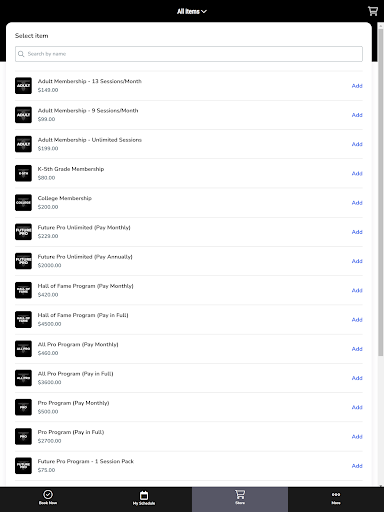The width and height of the screenshot is (384, 512).
Task: Click the search magnifier icon
Action: coord(21,54)
